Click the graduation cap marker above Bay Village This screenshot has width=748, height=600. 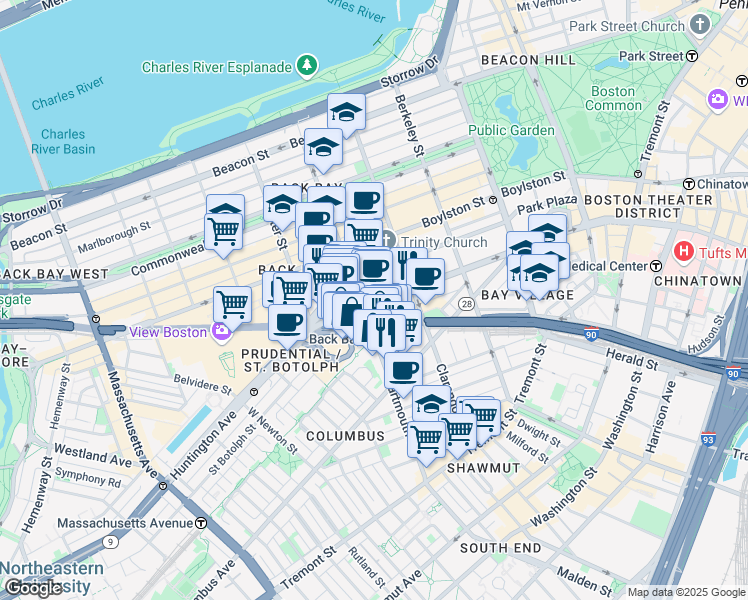tap(540, 275)
